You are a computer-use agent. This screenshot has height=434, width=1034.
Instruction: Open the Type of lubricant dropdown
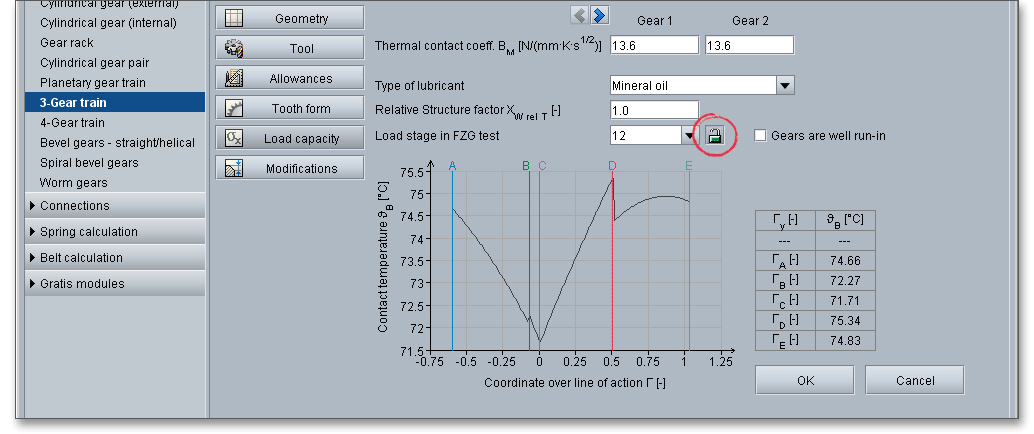click(785, 86)
